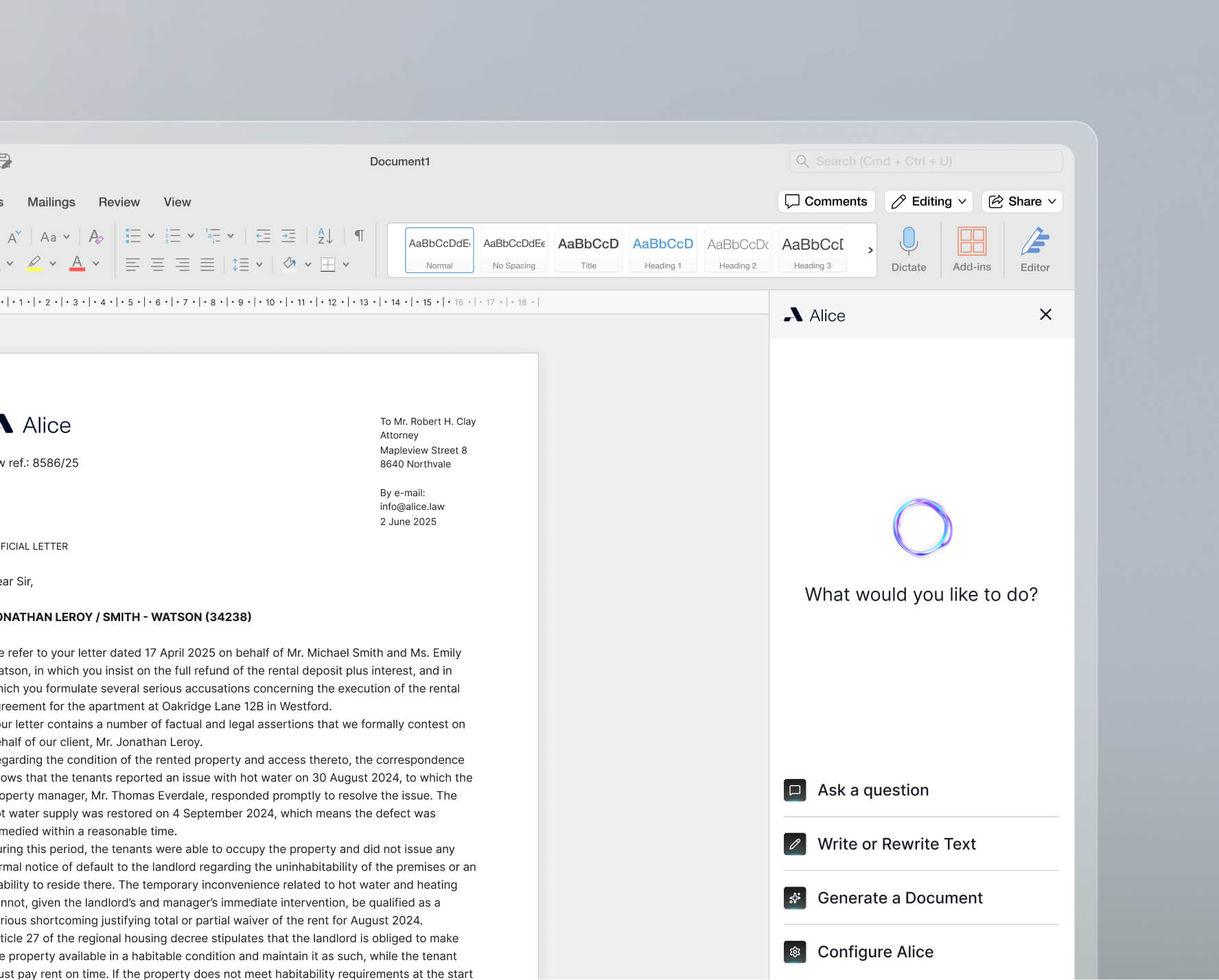The image size is (1219, 980).
Task: Increase paragraph indent
Action: point(288,236)
